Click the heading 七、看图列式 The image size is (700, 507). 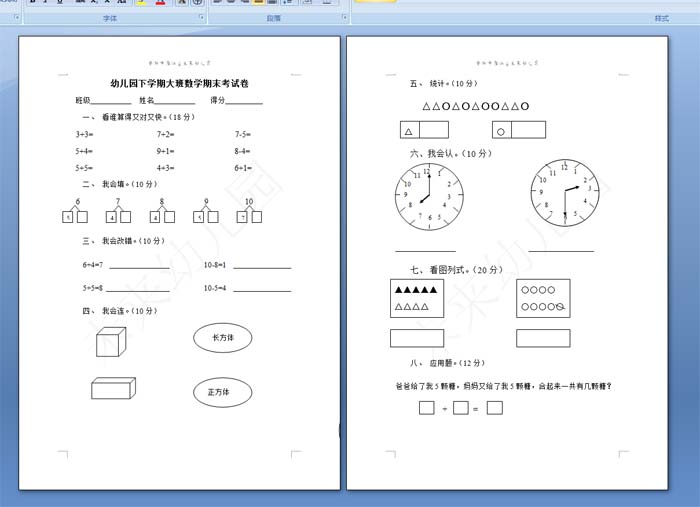[x=456, y=270]
